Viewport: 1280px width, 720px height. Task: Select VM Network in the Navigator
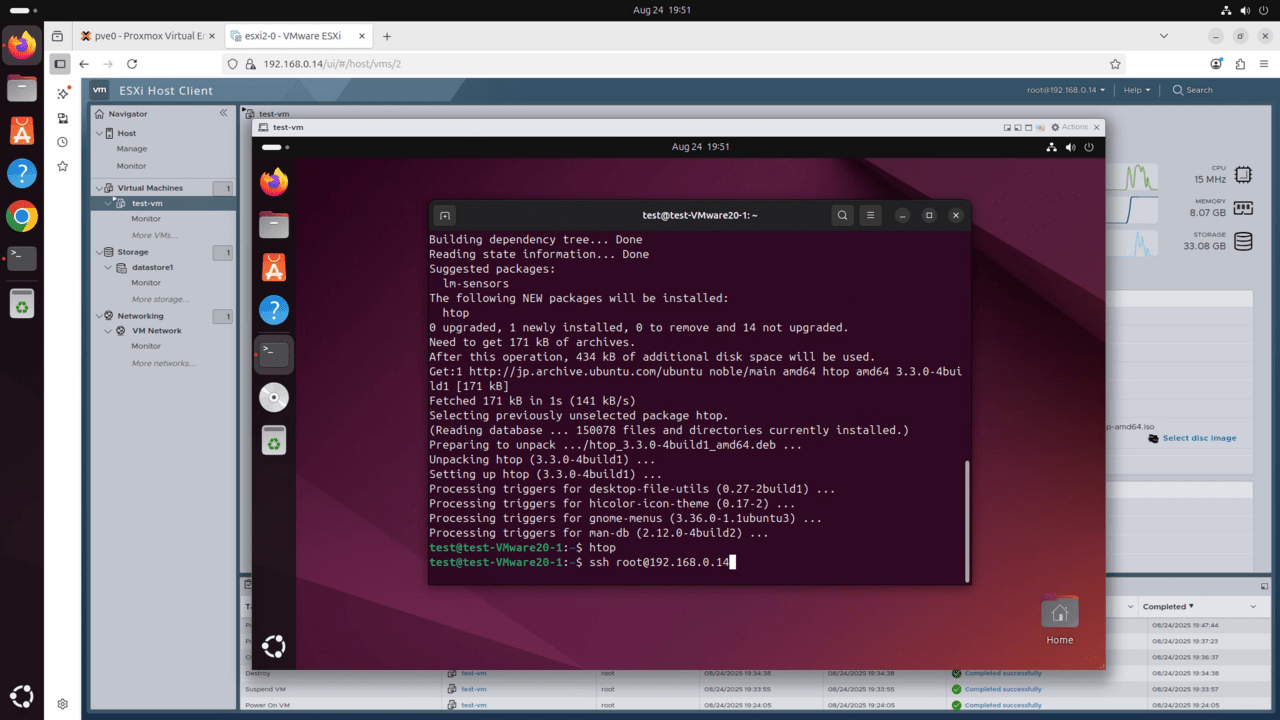156,331
